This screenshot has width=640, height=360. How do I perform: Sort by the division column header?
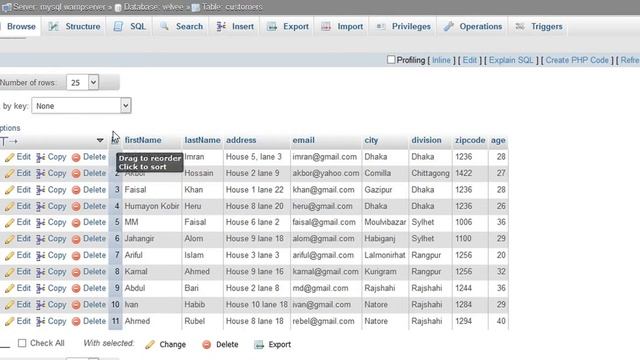pyautogui.click(x=426, y=140)
